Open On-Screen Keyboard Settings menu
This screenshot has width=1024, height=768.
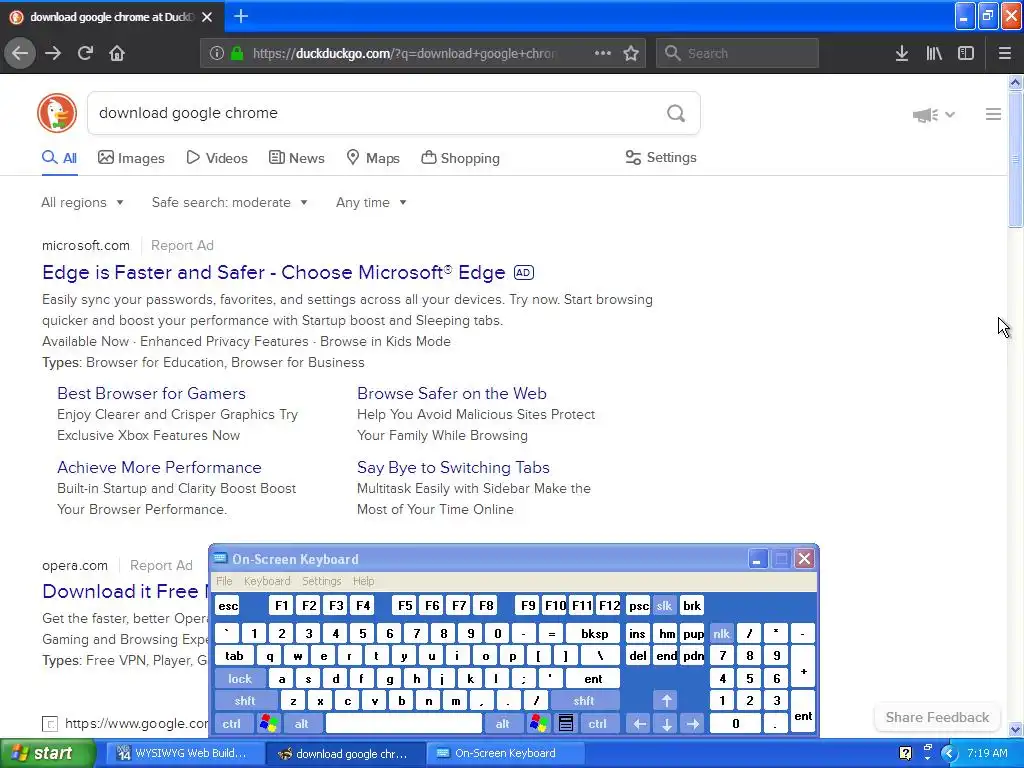click(321, 581)
